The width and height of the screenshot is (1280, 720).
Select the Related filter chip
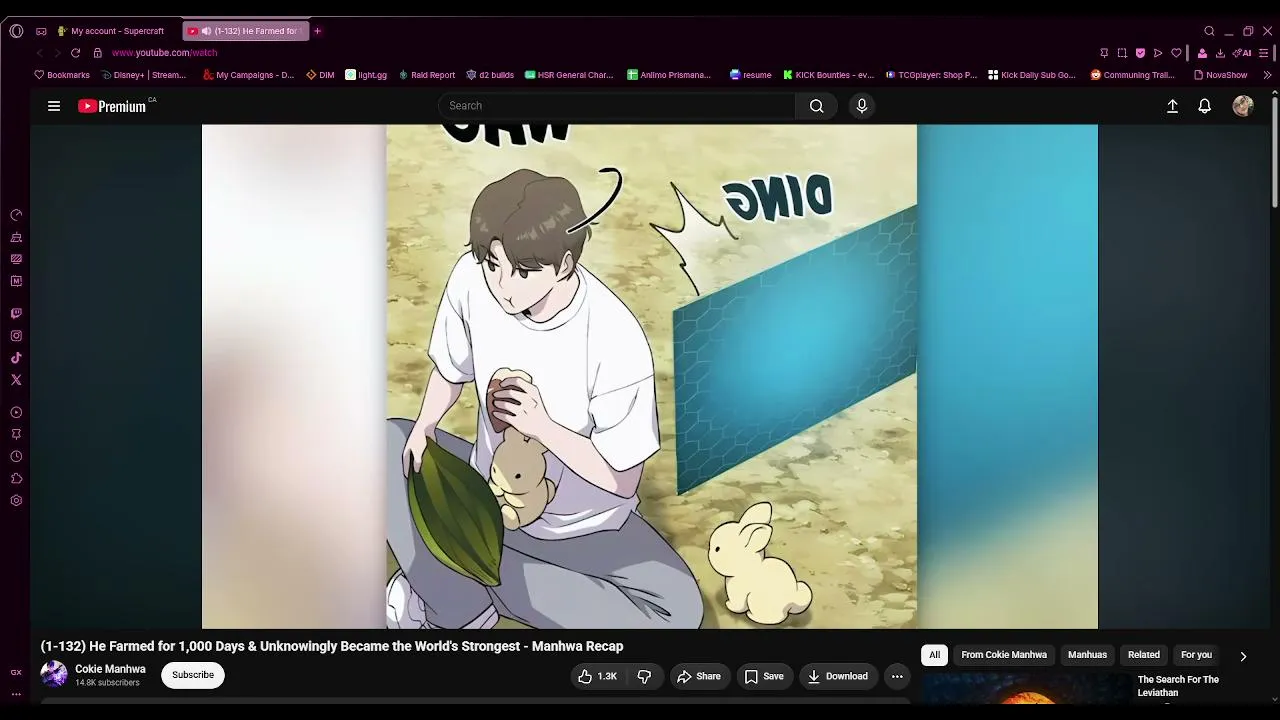point(1144,655)
